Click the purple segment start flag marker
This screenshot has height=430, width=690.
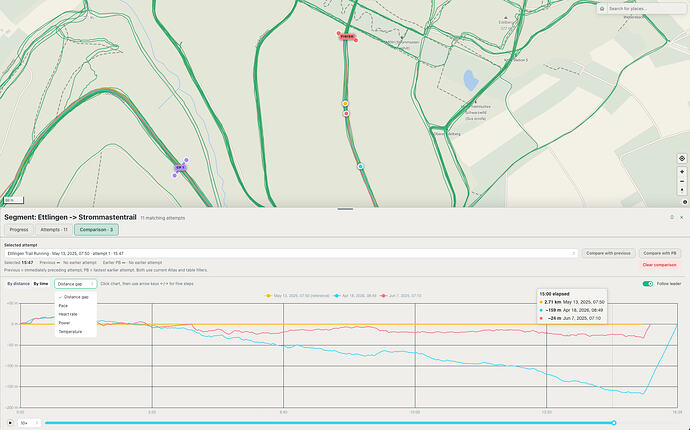tap(180, 168)
